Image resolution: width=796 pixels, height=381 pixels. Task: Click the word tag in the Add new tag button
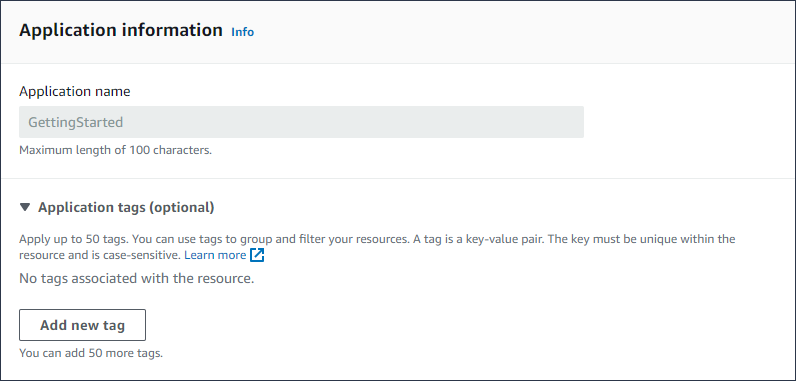pos(113,326)
